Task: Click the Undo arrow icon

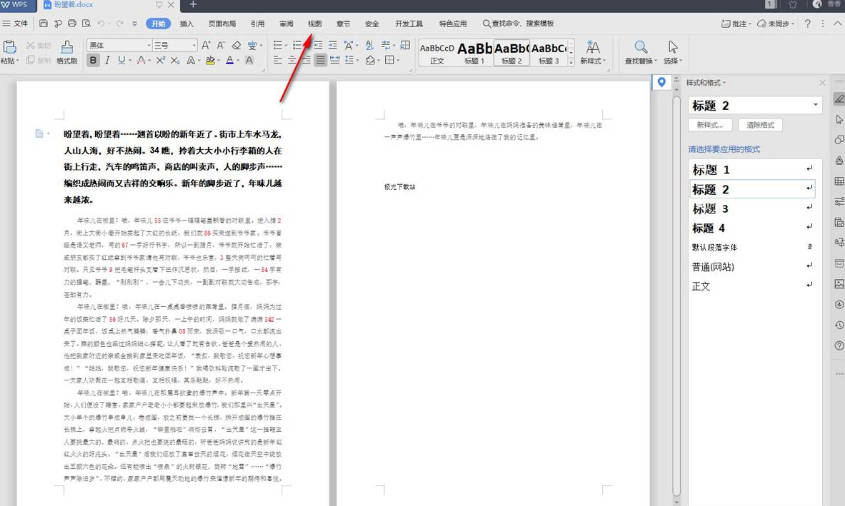Action: (101, 23)
